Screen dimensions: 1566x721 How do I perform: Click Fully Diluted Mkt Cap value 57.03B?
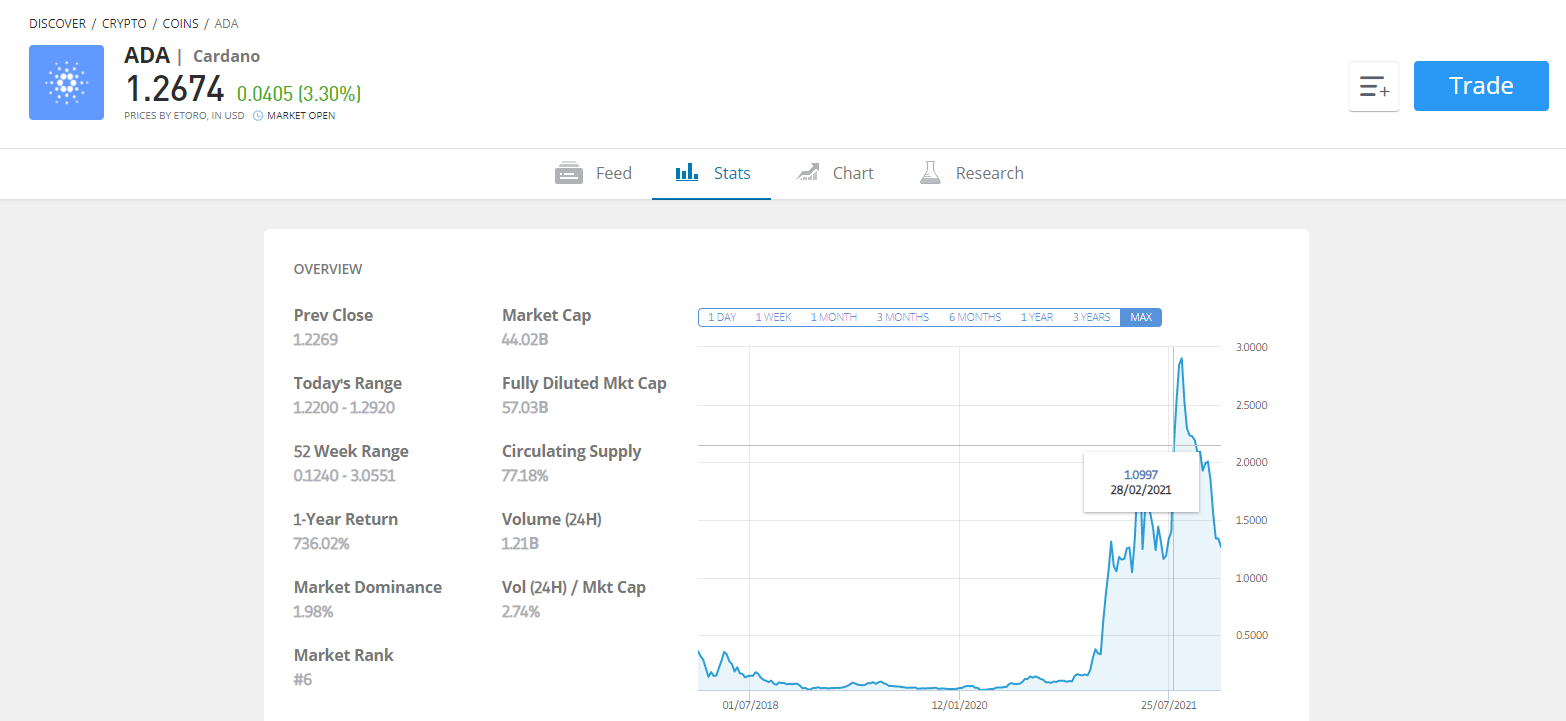(x=525, y=407)
